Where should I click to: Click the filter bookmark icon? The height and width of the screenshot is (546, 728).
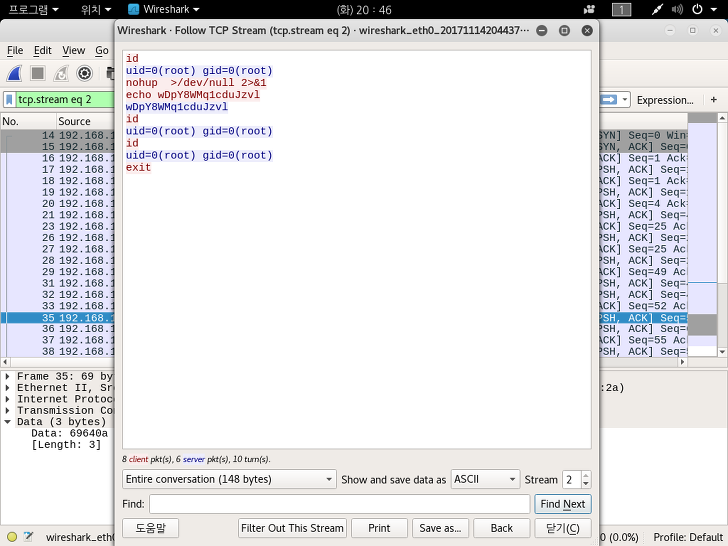tap(9, 100)
